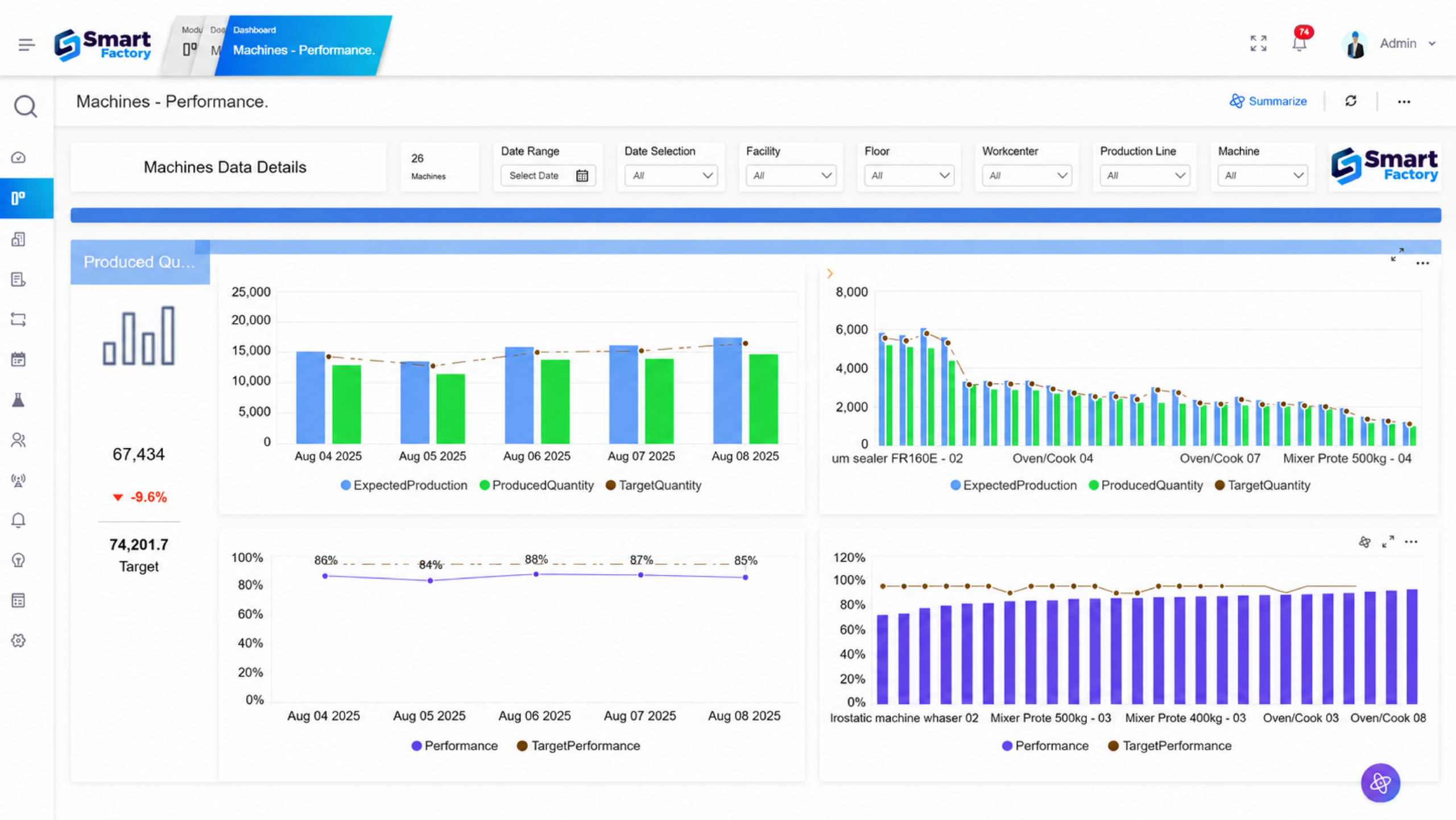
Task: Open the loop/cycle arrows sidebar icon
Action: pyautogui.click(x=19, y=319)
